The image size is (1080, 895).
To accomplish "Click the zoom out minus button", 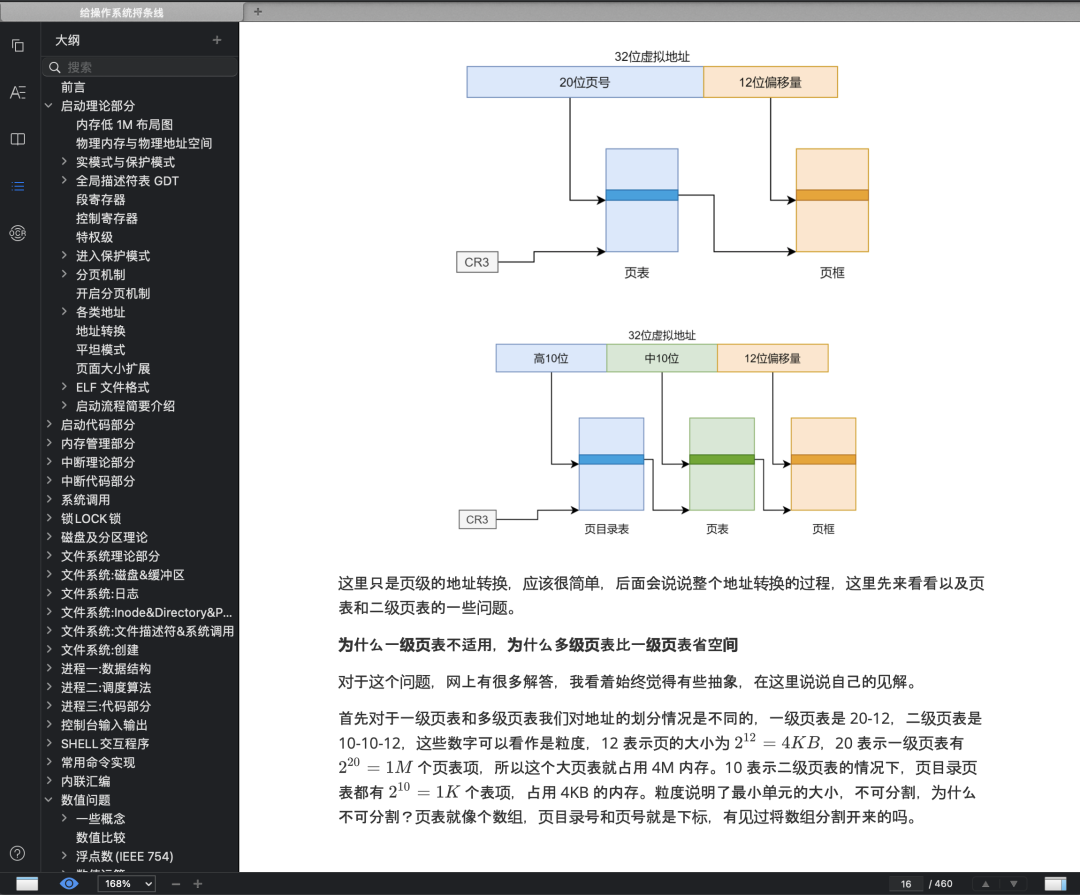I will [x=175, y=884].
